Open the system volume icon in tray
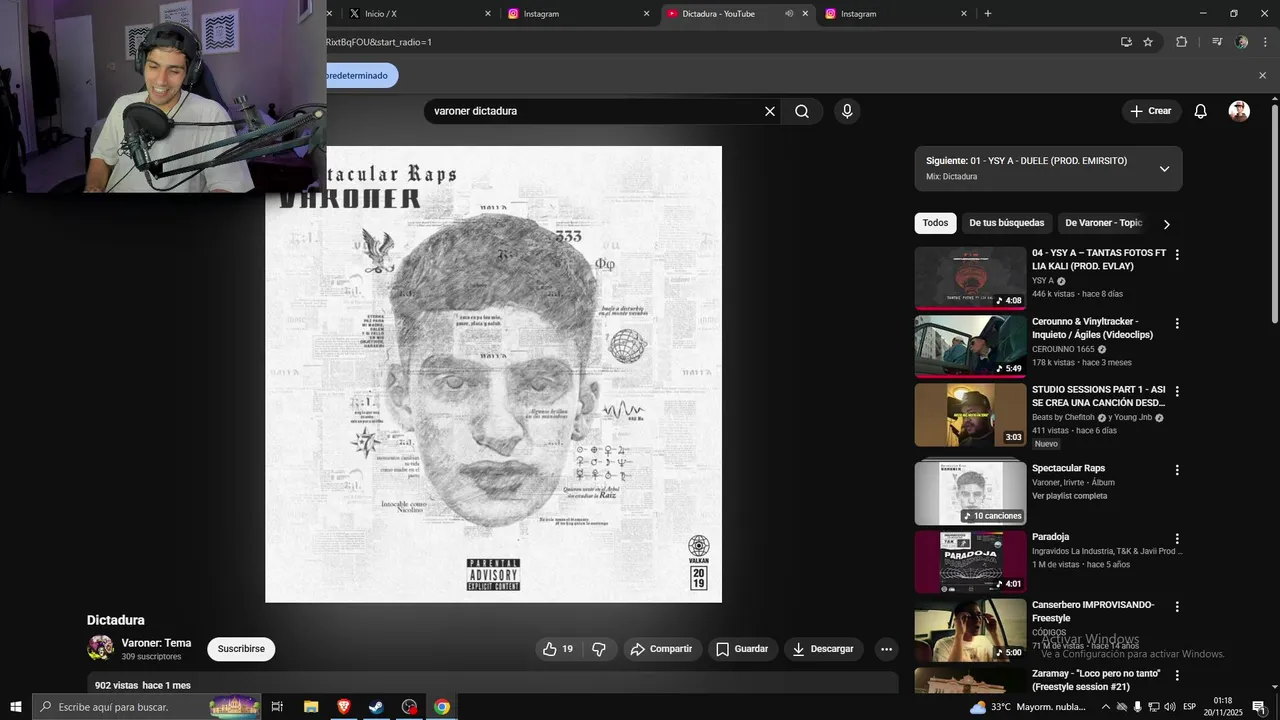1280x720 pixels. tap(1170, 707)
